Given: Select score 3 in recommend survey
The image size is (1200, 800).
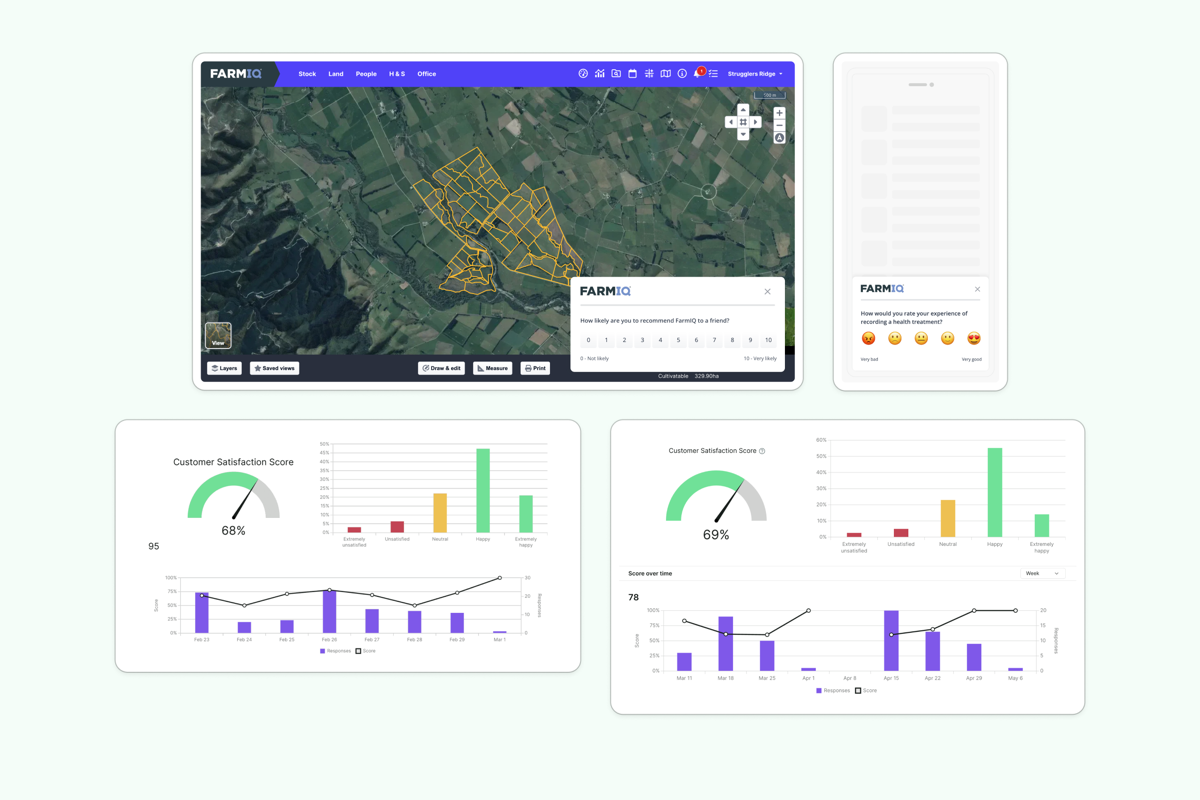Looking at the screenshot, I should (642, 340).
